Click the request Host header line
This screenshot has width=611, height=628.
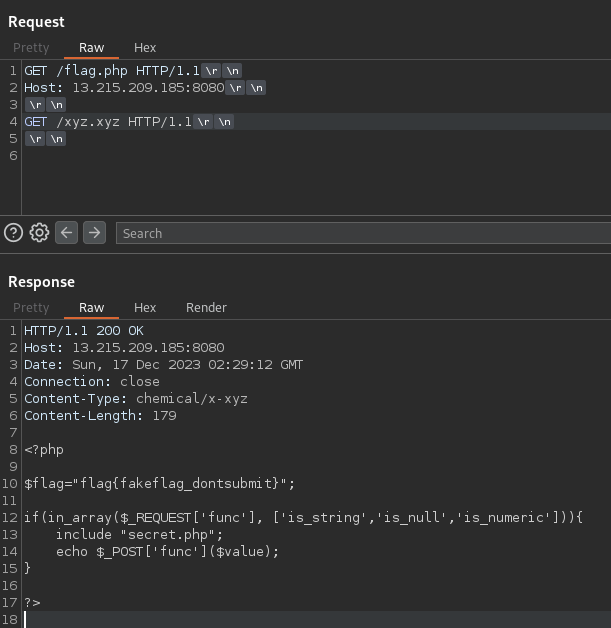(124, 88)
